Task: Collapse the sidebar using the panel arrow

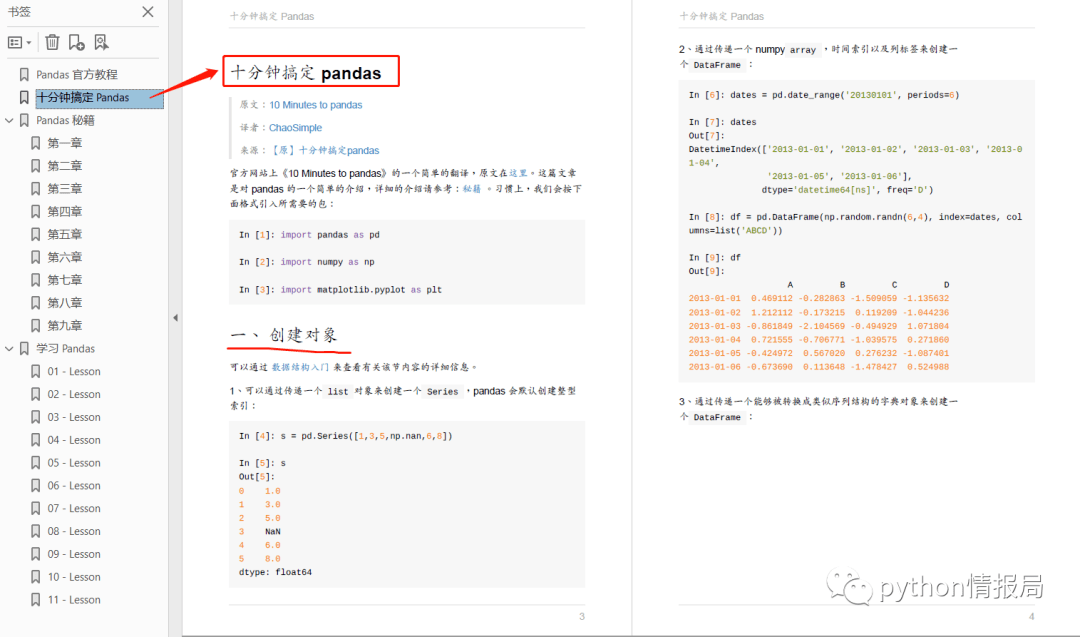Action: (175, 317)
